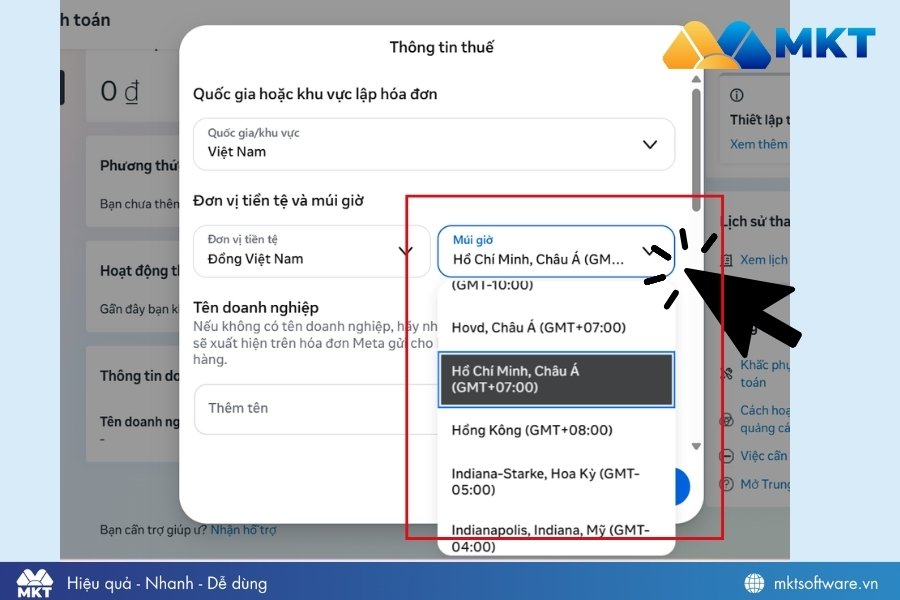The height and width of the screenshot is (600, 900).
Task: Click the info icon beside "Thiết lập"
Action: click(738, 94)
